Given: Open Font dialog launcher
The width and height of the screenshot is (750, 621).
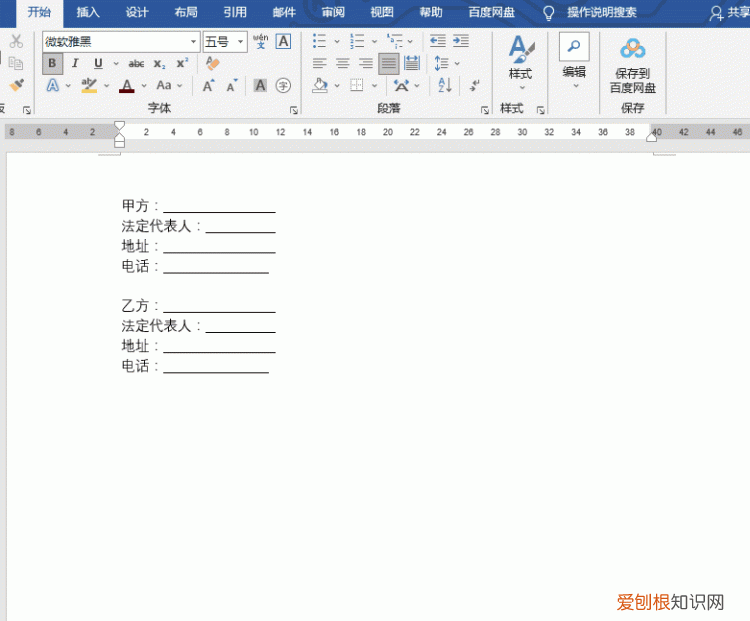Looking at the screenshot, I should [x=294, y=111].
